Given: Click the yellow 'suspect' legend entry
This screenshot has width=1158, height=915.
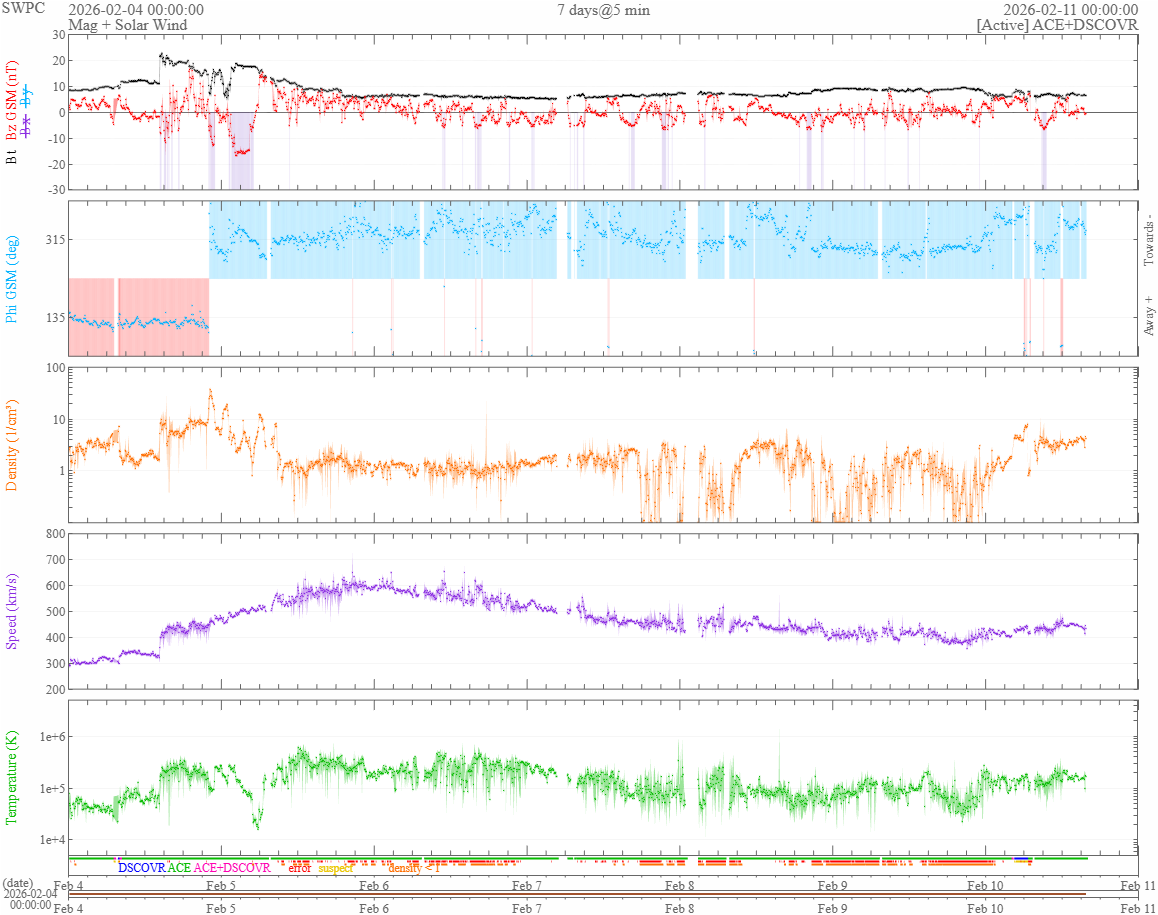Looking at the screenshot, I should click(336, 868).
